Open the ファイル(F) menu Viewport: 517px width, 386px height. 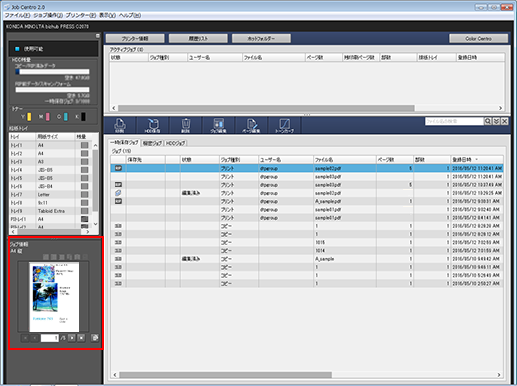pos(17,15)
